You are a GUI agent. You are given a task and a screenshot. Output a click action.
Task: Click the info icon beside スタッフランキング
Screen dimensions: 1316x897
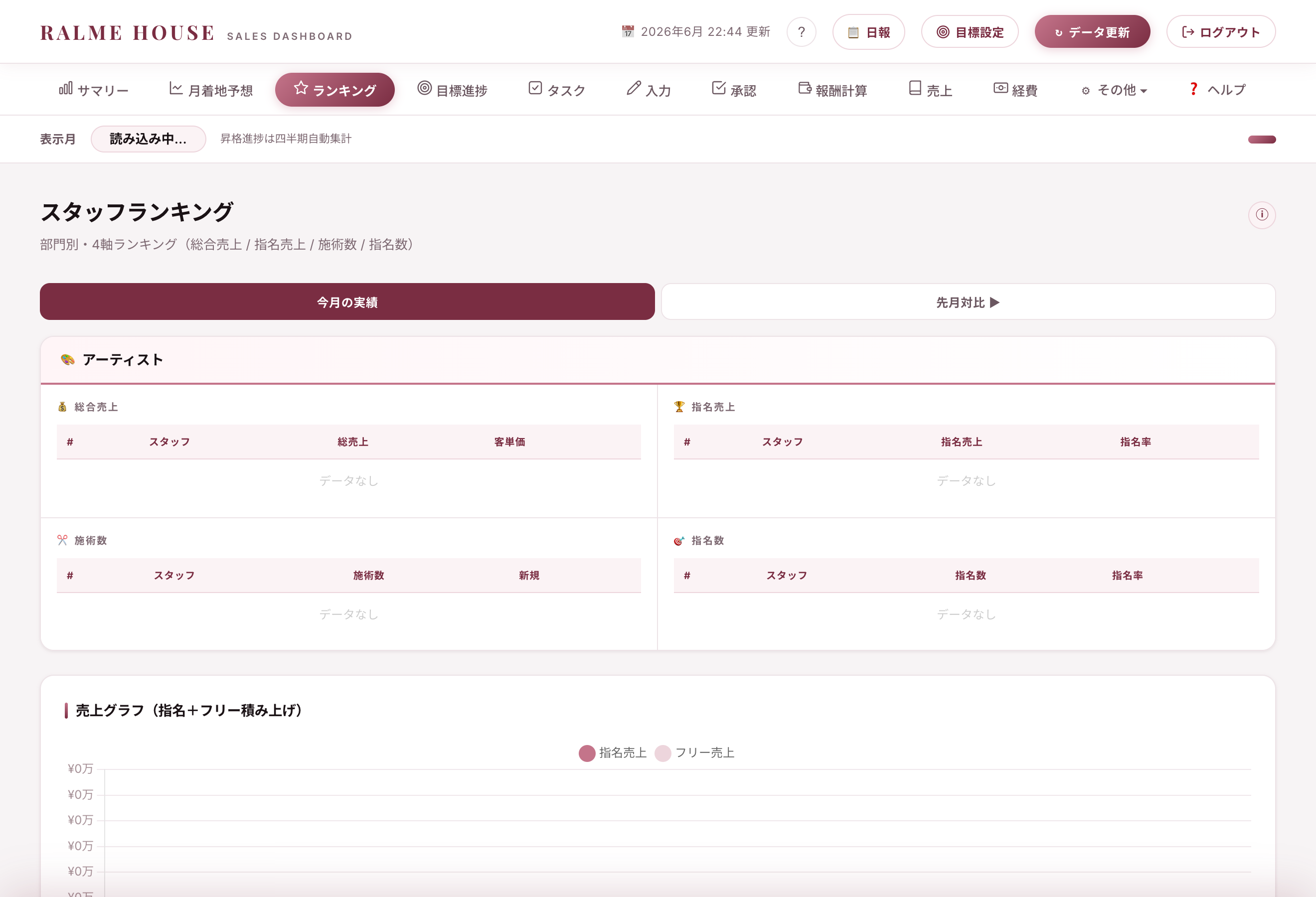[x=1262, y=215]
